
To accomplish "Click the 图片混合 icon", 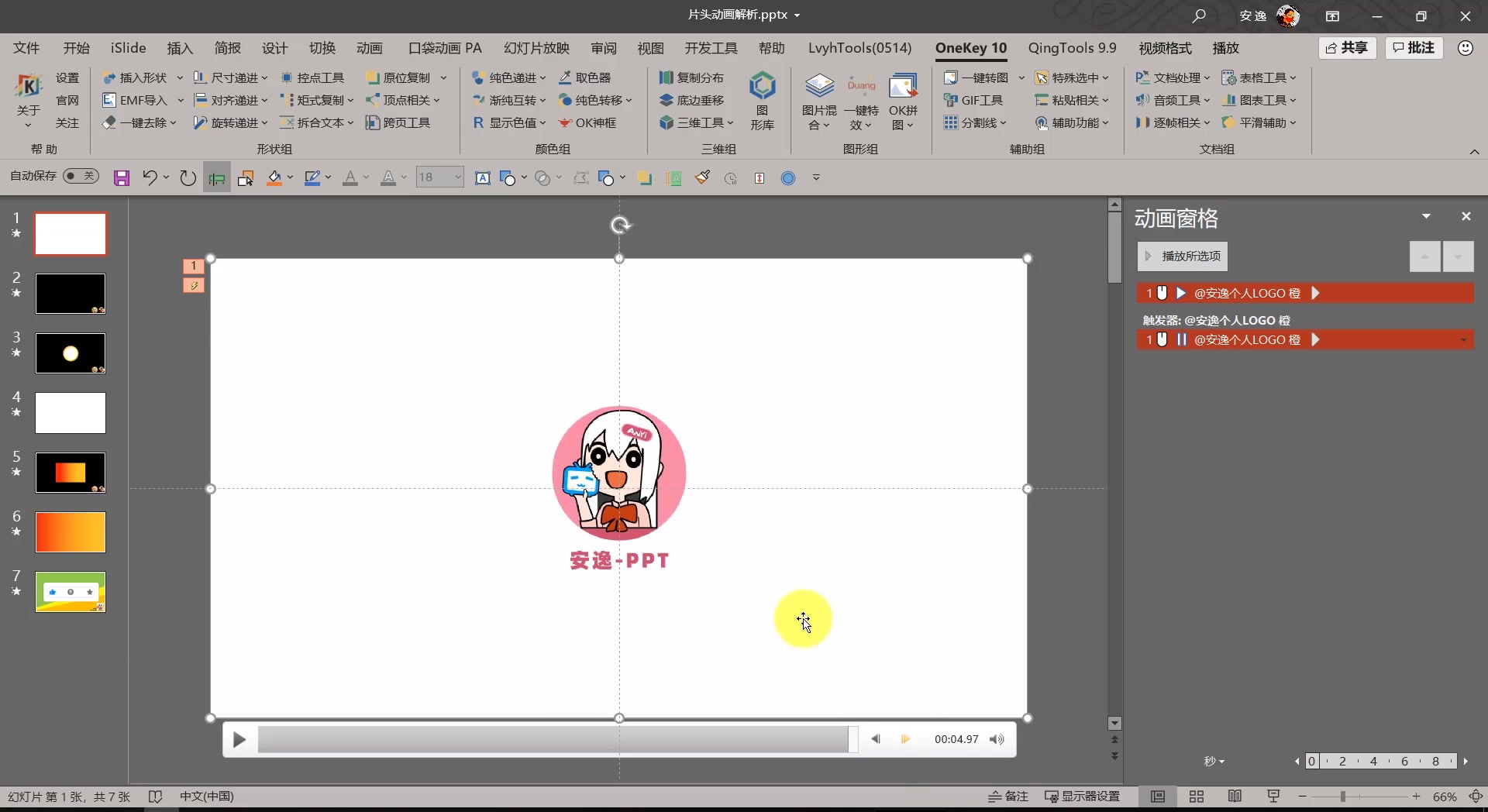I will coord(819,101).
